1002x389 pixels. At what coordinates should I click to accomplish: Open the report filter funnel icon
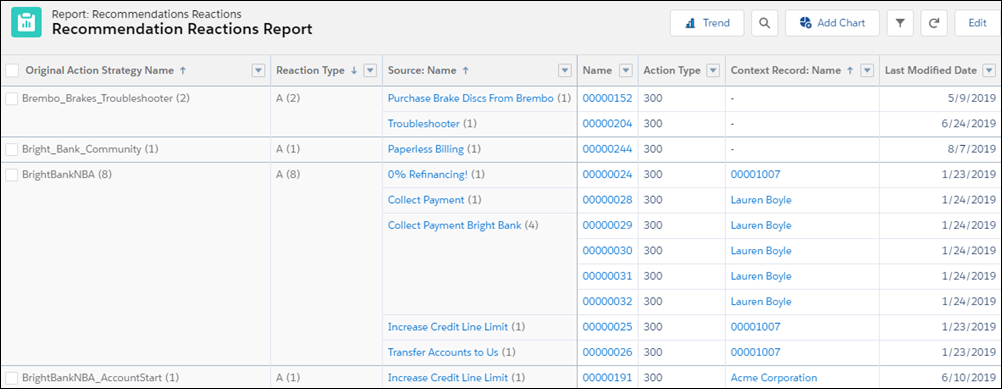[x=900, y=23]
